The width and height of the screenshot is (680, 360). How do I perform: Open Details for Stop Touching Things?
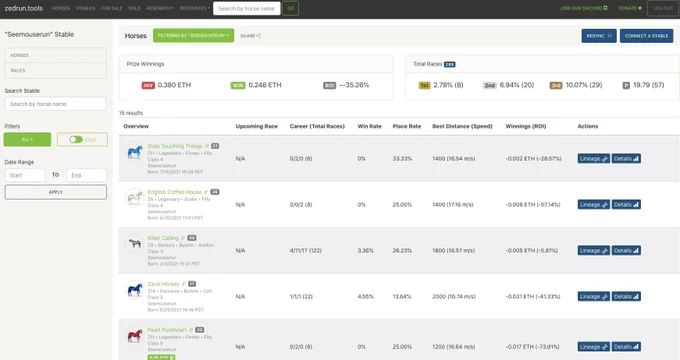tap(626, 159)
